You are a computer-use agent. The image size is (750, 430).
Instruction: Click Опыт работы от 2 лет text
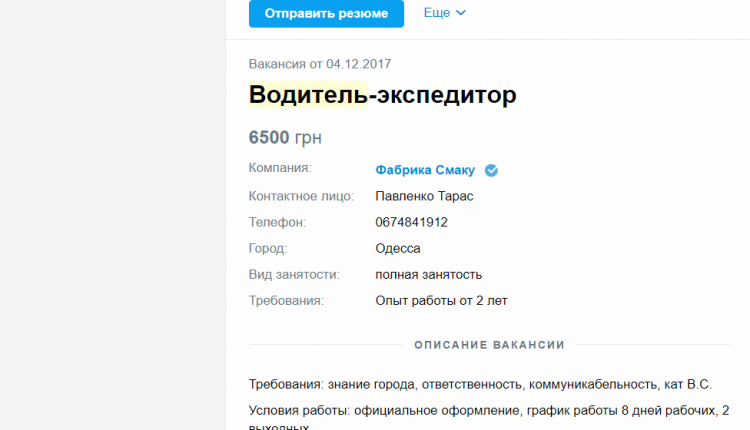click(441, 301)
